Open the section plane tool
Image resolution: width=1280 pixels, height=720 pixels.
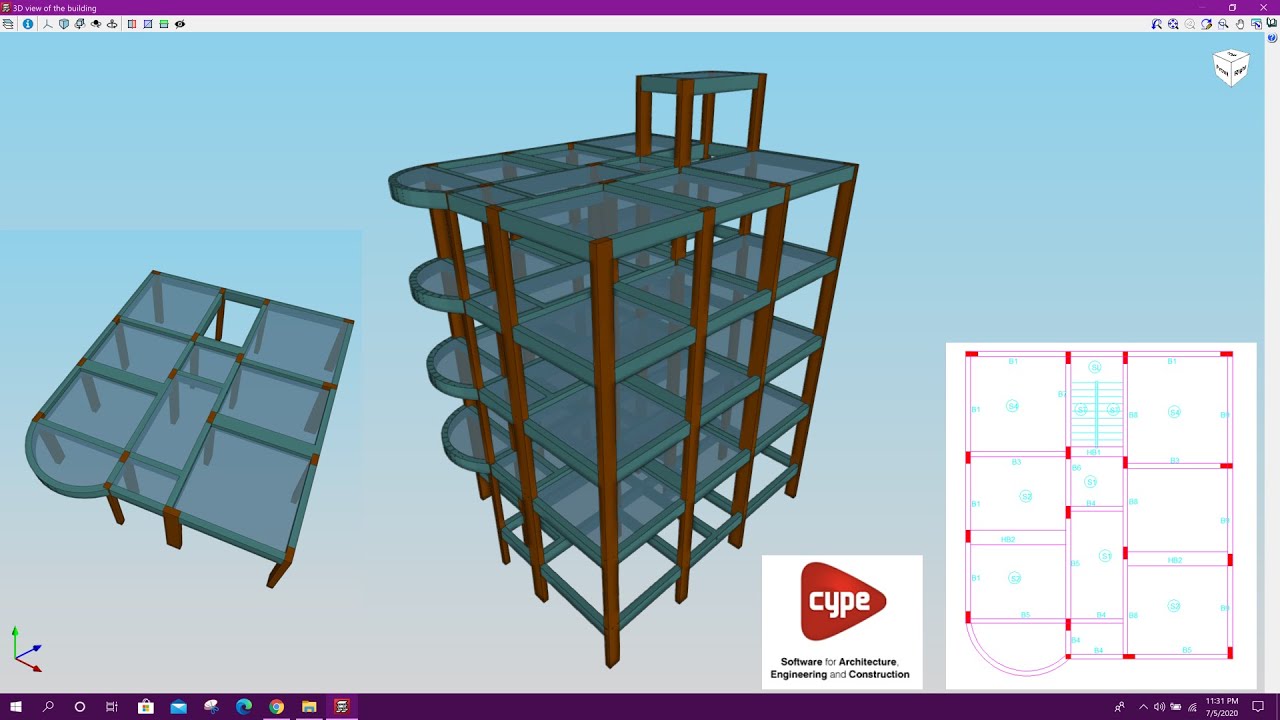[131, 24]
